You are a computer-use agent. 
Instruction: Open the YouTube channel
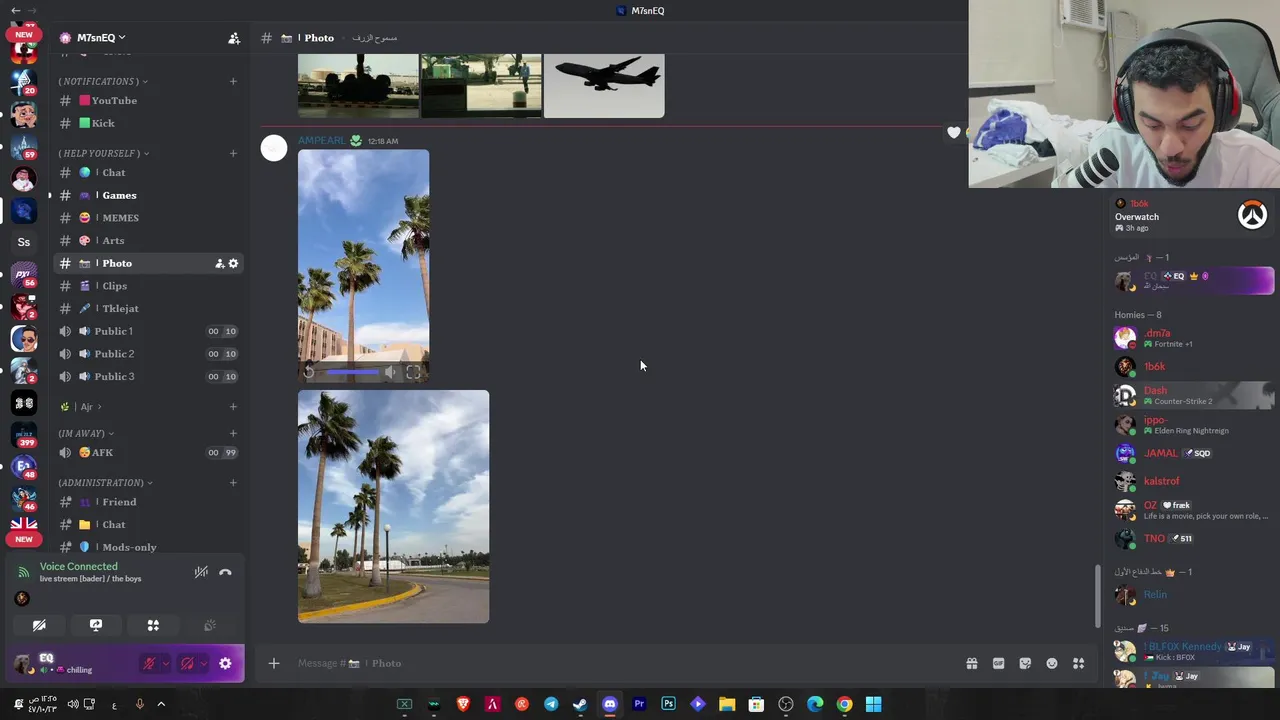(x=148, y=101)
